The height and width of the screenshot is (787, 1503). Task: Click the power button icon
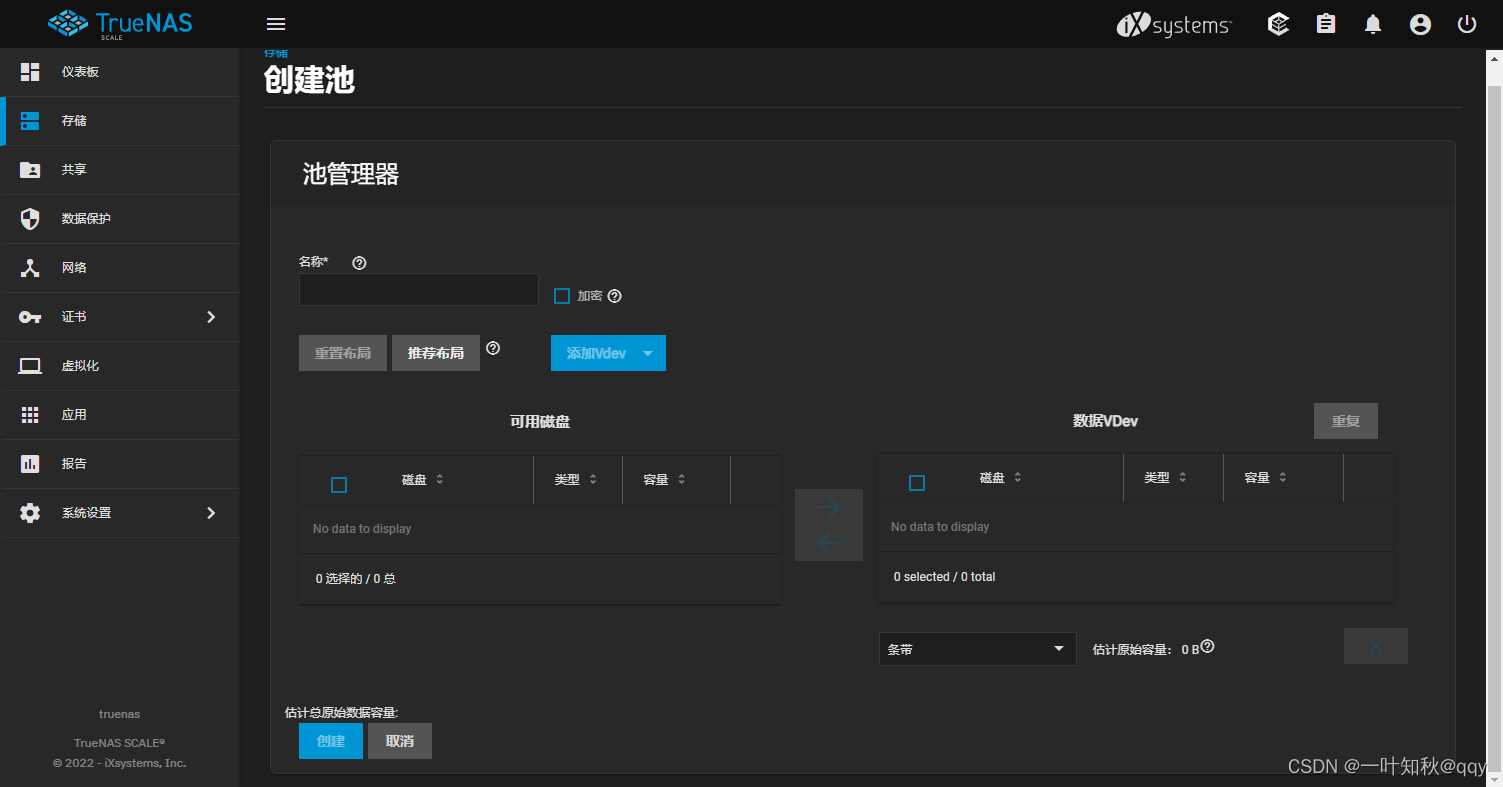1467,24
